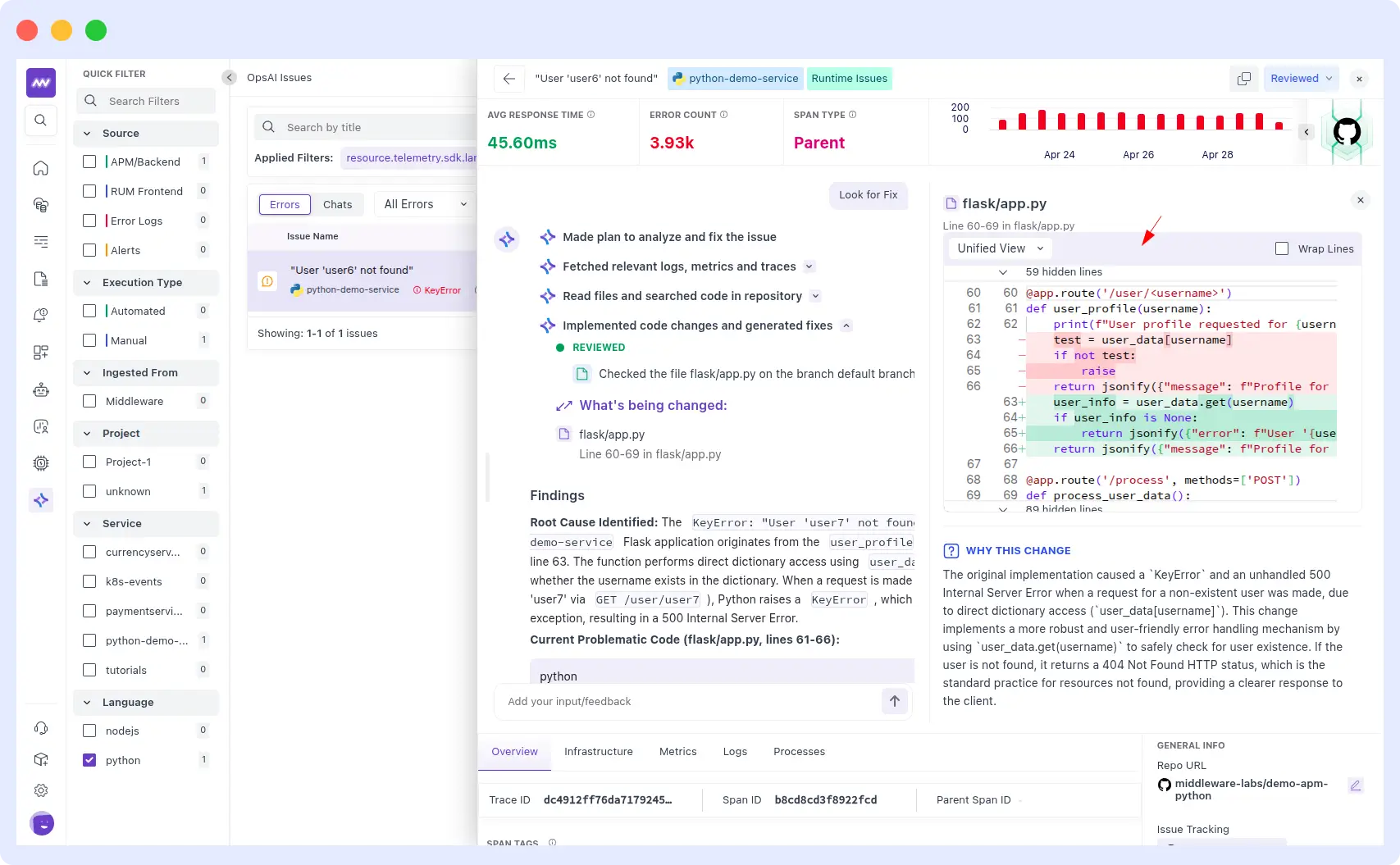Open the support headset icon
1400x865 pixels.
(41, 728)
